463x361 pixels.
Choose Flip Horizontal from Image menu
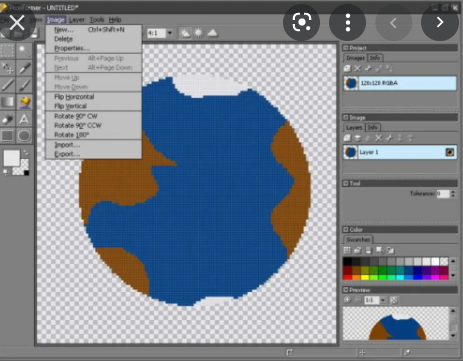(93, 97)
